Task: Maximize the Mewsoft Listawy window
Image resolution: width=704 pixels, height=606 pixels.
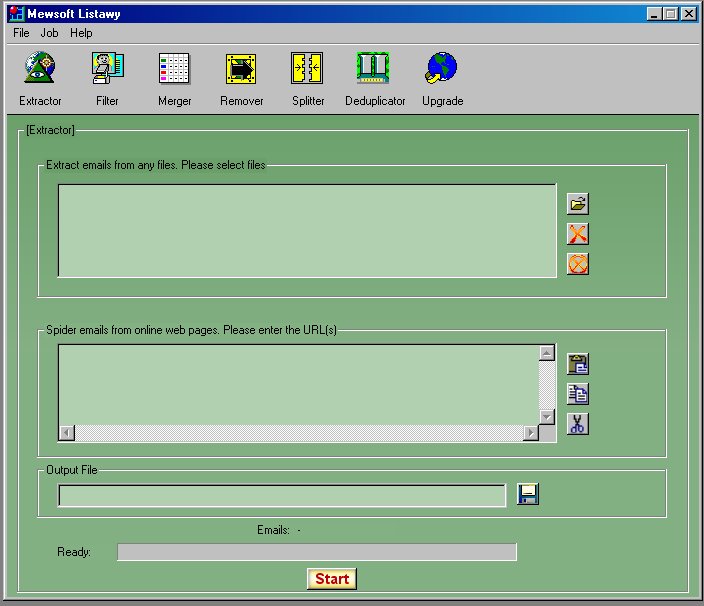Action: (671, 14)
